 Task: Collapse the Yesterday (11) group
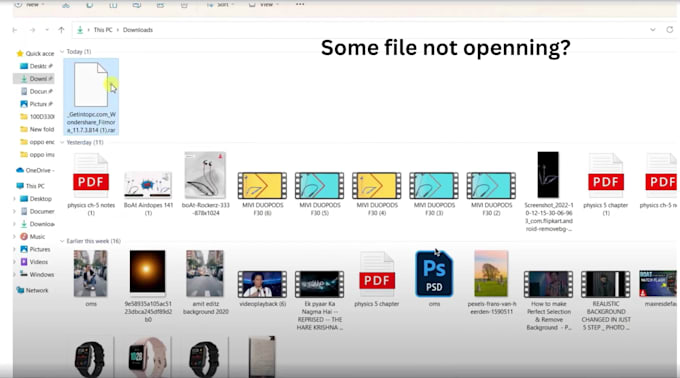62,142
